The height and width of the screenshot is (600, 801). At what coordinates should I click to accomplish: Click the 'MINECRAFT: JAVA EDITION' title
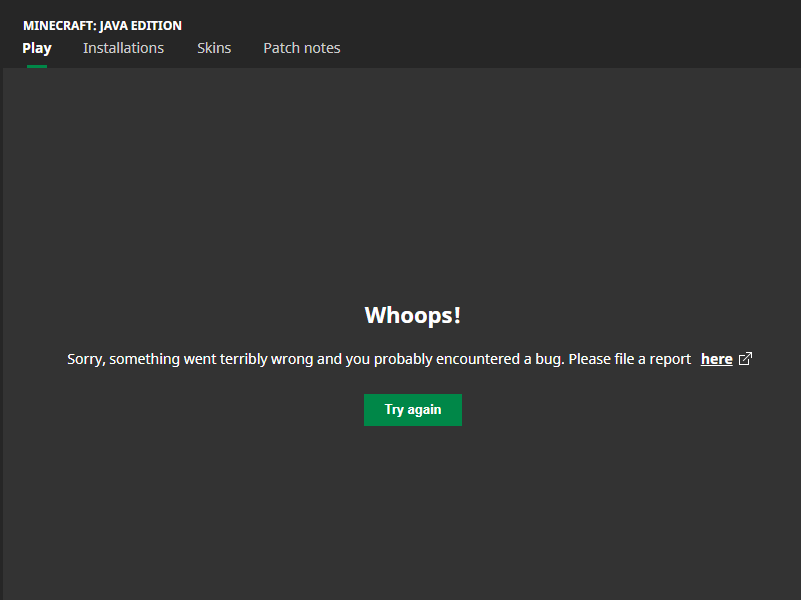(x=102, y=26)
